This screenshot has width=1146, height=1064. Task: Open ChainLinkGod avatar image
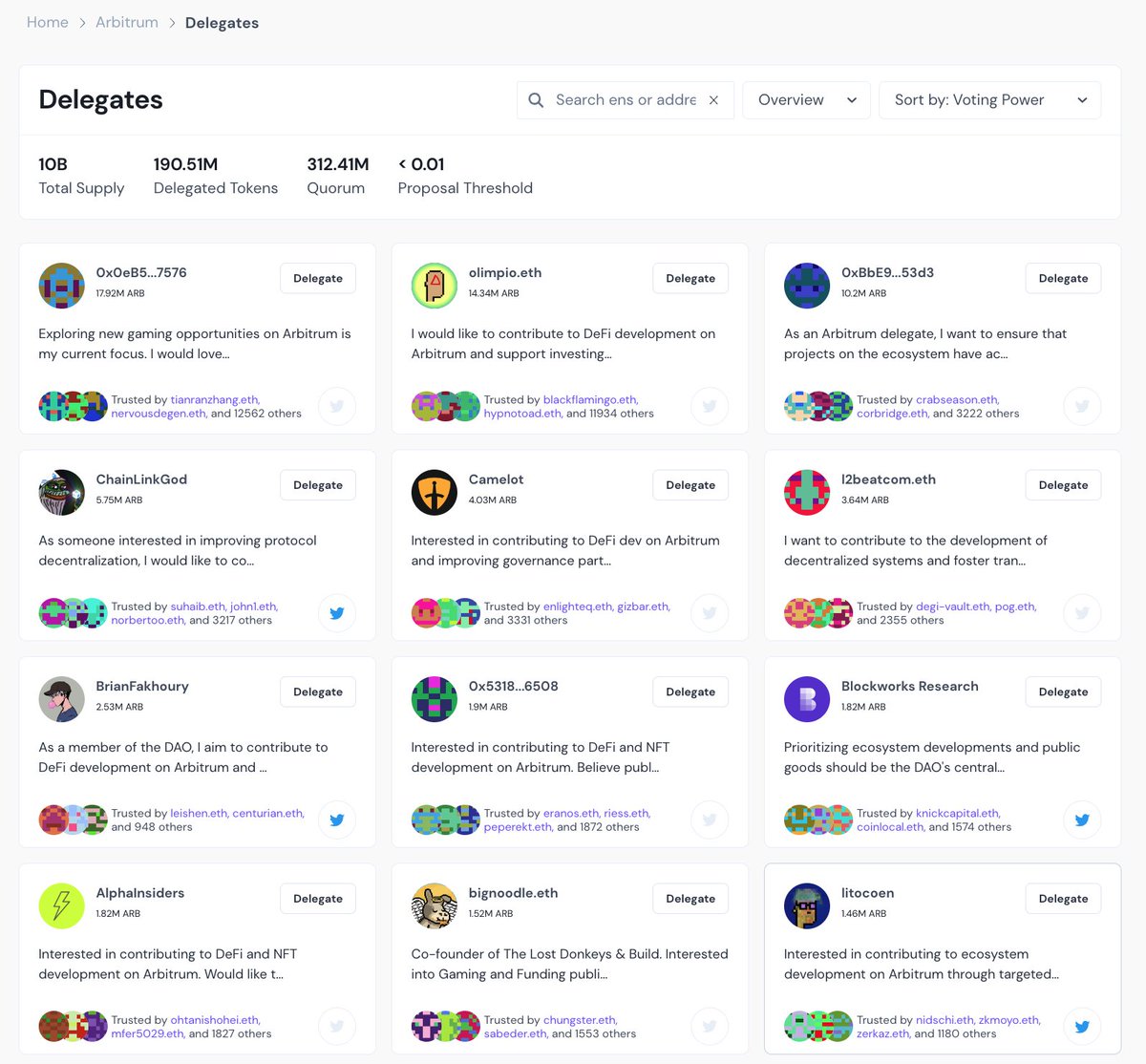tap(61, 493)
